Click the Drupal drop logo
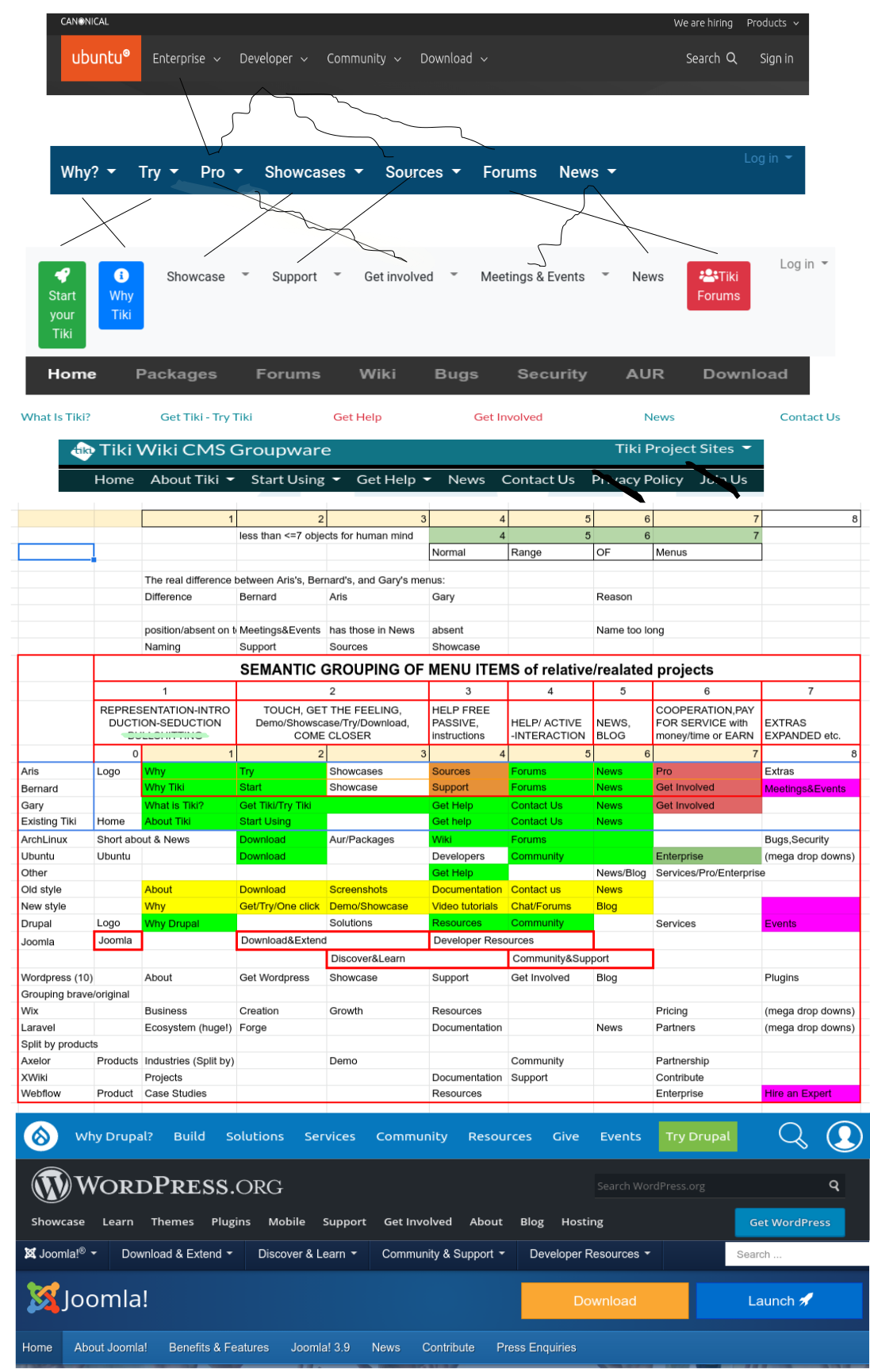 (41, 1136)
